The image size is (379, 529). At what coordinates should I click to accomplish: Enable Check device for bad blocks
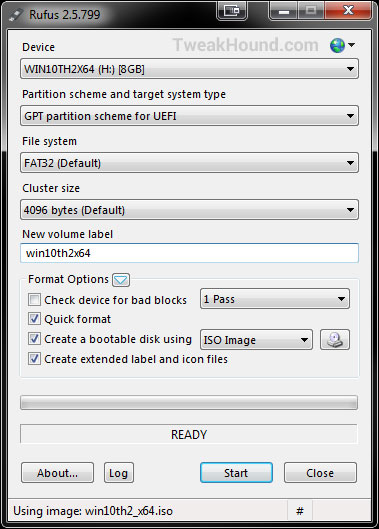click(34, 300)
